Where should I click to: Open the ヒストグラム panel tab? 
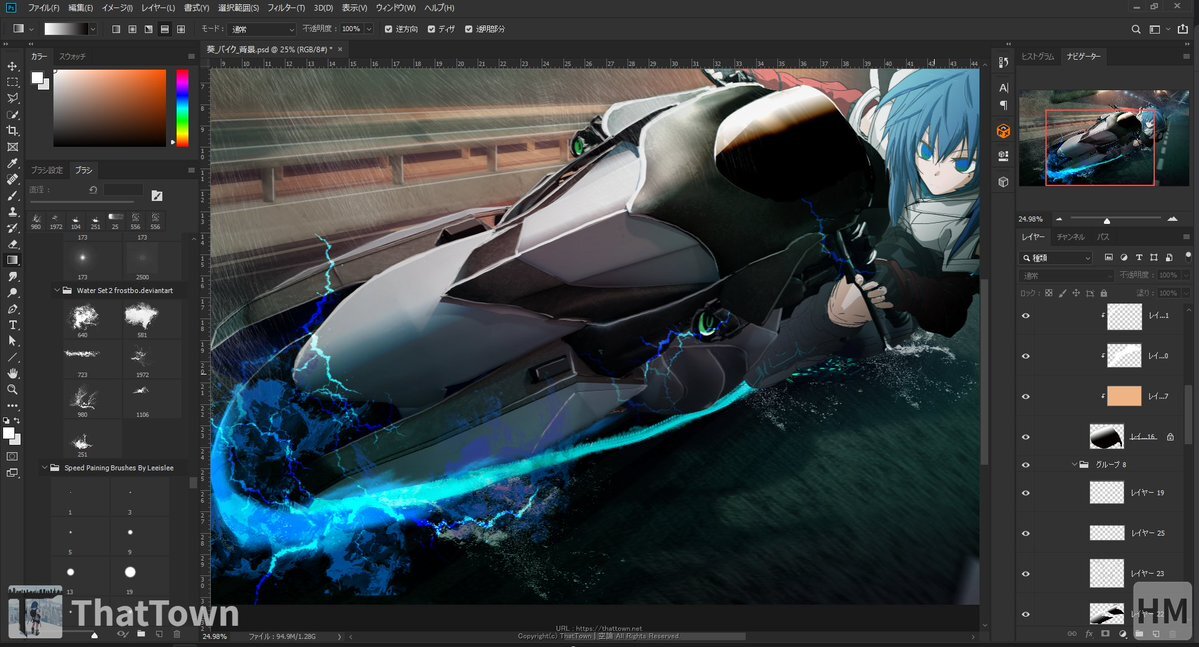point(1037,57)
